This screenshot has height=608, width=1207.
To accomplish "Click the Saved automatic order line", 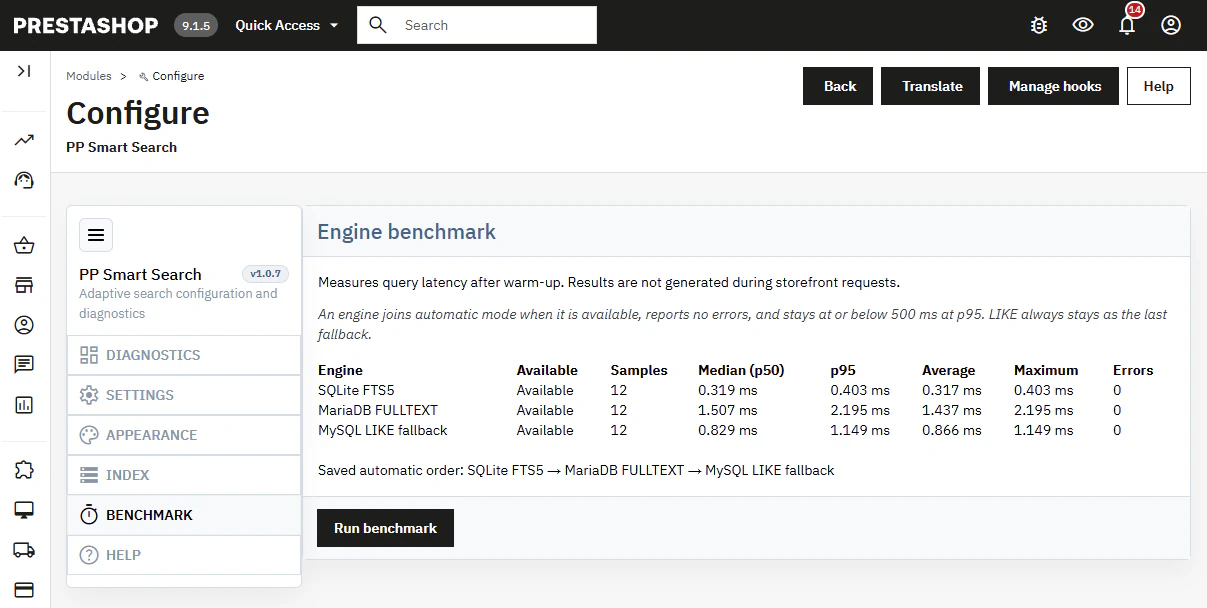I will tap(576, 470).
